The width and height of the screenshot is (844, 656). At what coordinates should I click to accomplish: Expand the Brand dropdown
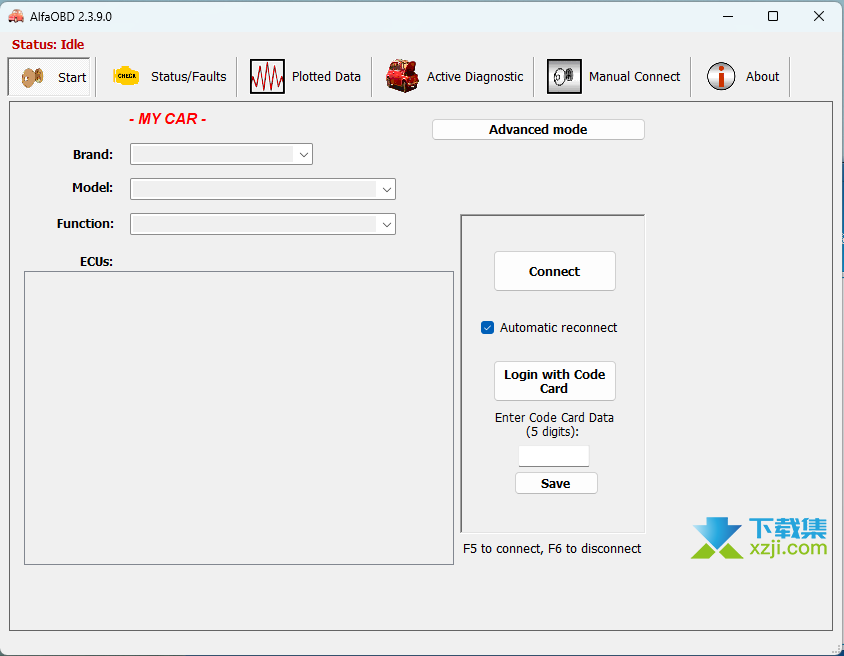click(302, 154)
